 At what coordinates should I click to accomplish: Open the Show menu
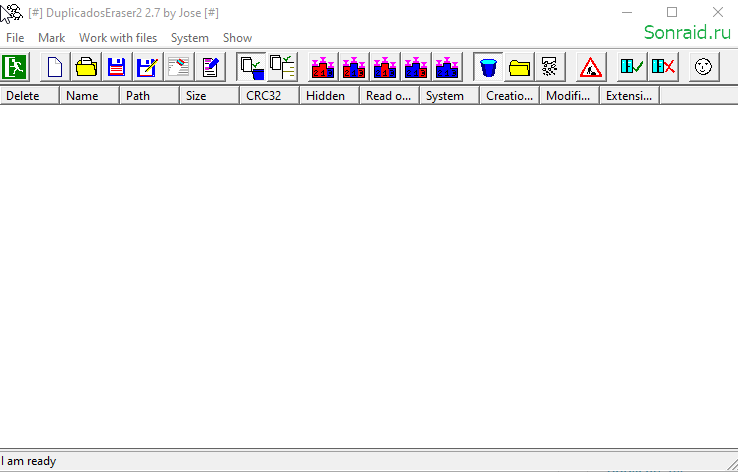pos(238,38)
